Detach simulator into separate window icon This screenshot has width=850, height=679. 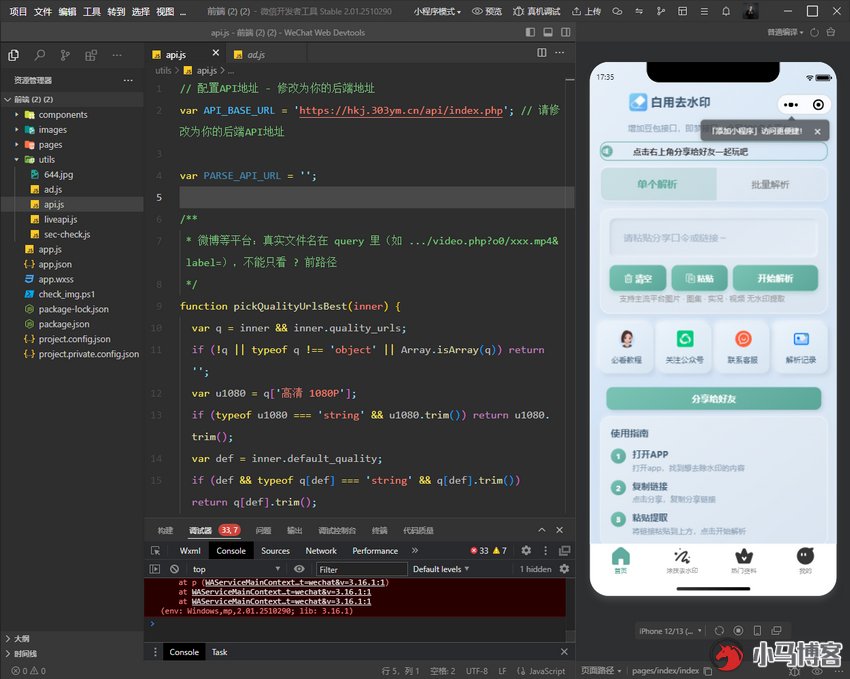(x=776, y=631)
